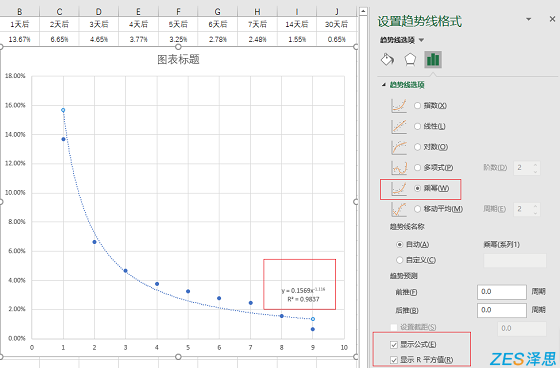
Task: Click the chart's top middle sizing handle
Action: coord(178,47)
